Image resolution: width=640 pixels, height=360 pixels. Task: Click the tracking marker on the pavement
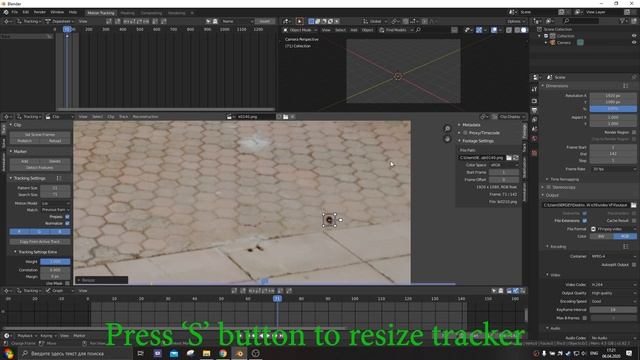(x=329, y=220)
